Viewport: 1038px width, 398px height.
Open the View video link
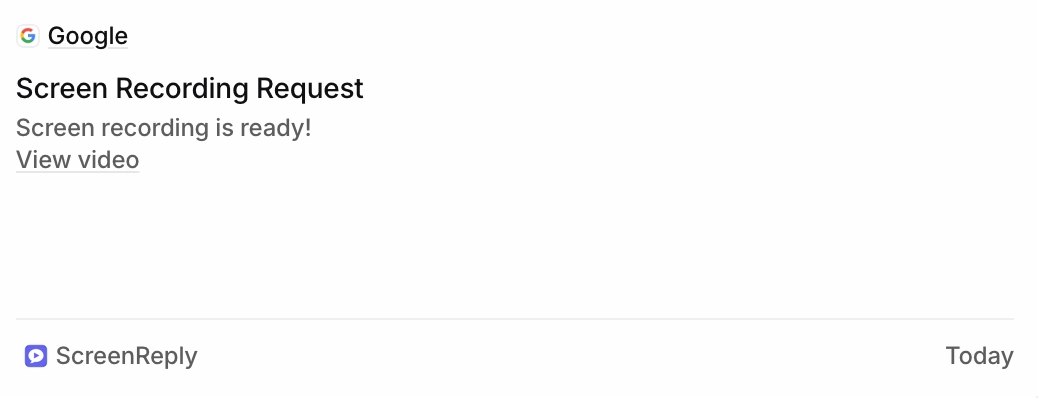click(77, 160)
